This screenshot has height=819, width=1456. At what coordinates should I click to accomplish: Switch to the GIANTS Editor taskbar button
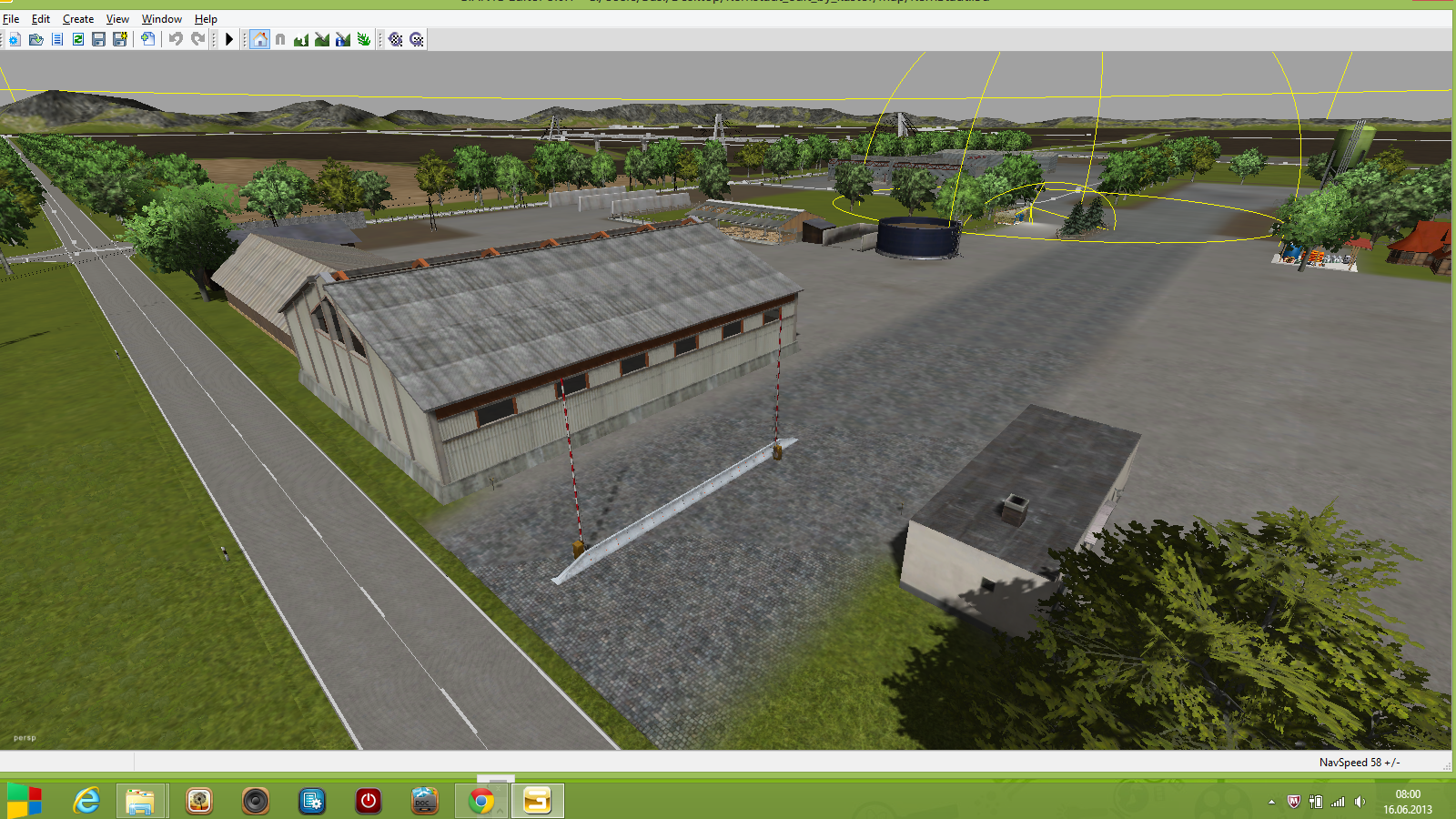(538, 802)
